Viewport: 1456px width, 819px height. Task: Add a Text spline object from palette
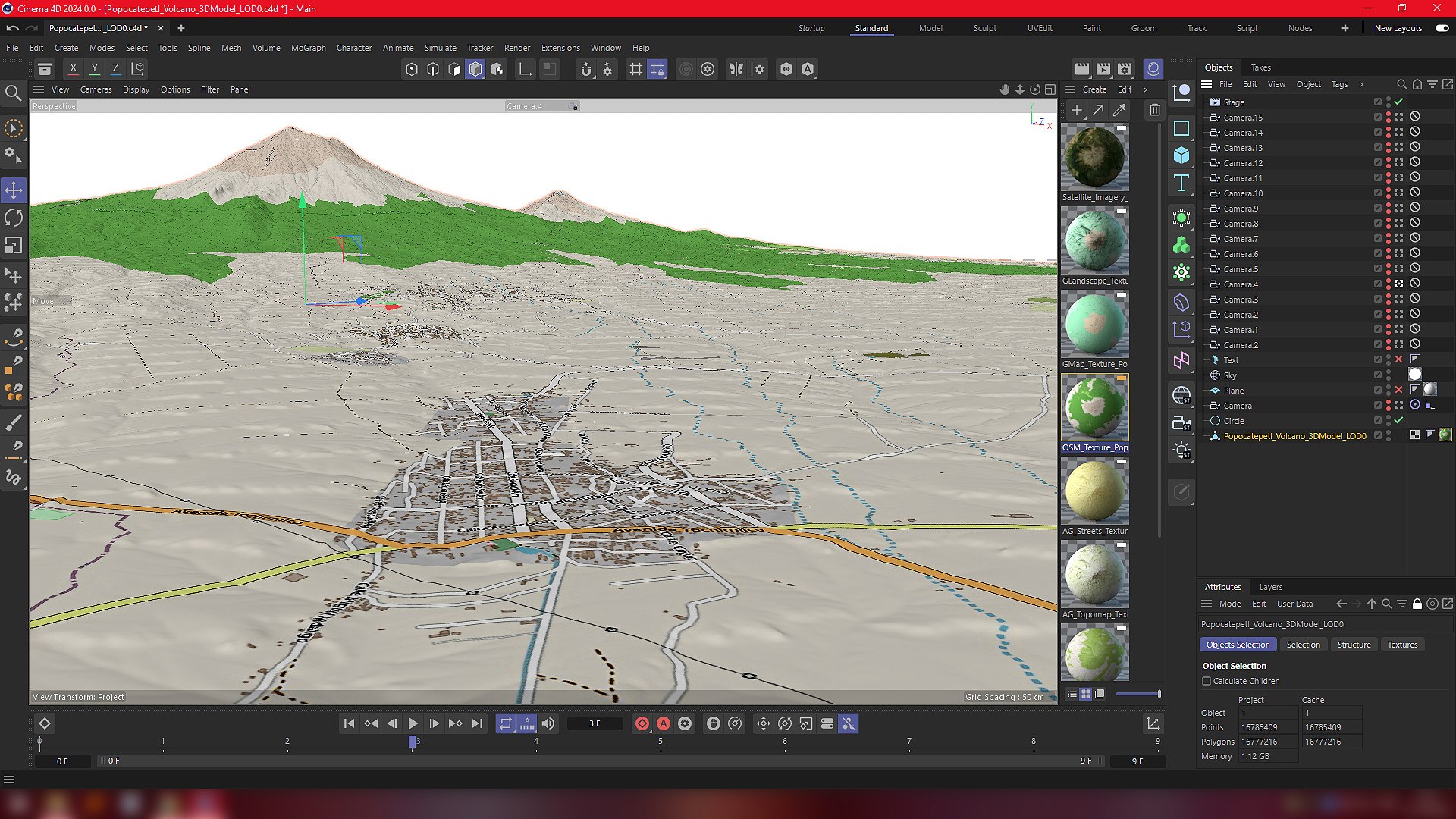coord(1181,183)
